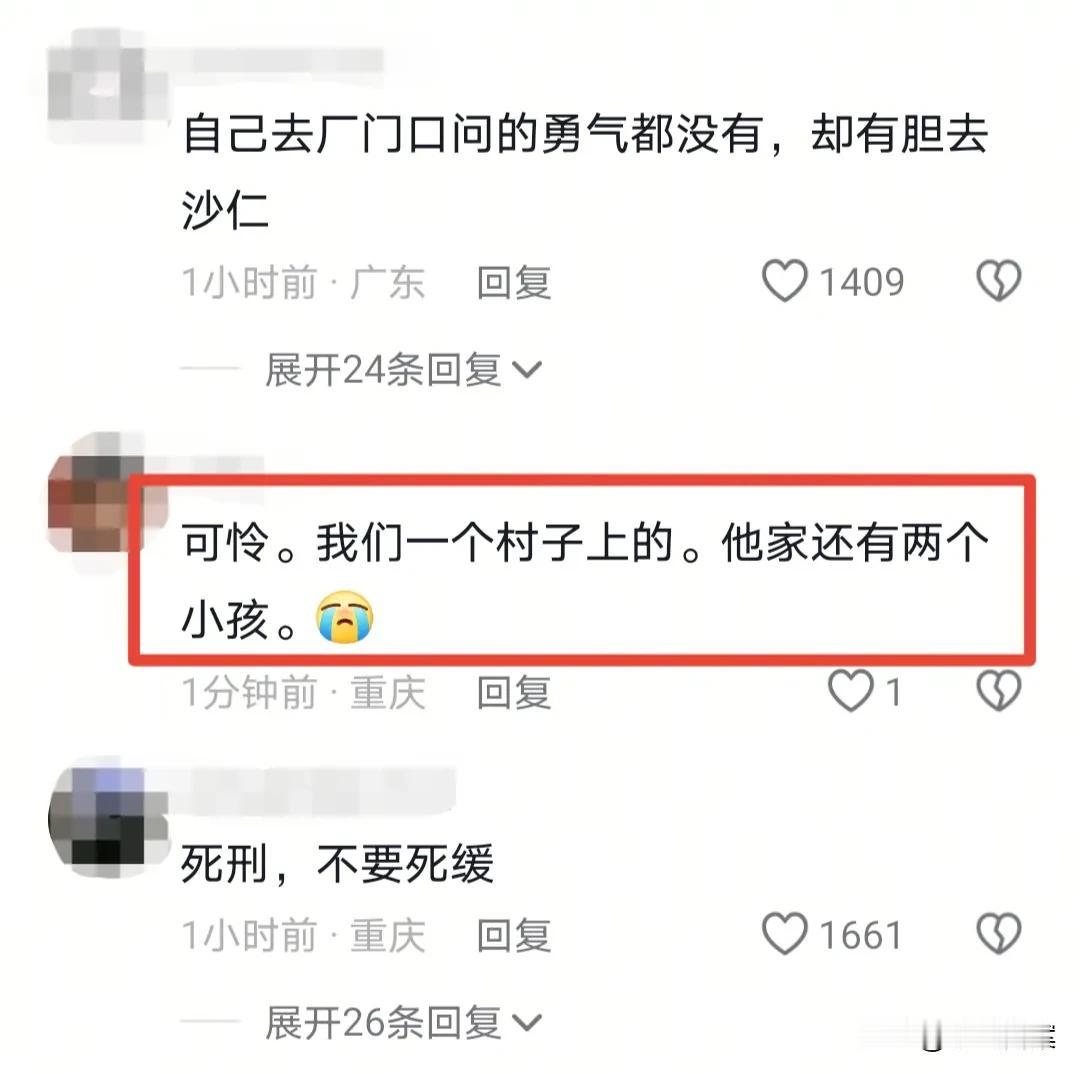Screen dimensions: 1080x1074
Task: Open first commenter's blurred avatar
Action: 107,84
